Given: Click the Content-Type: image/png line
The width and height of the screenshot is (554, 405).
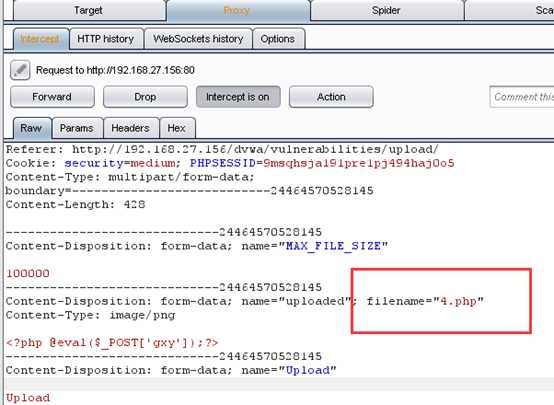Looking at the screenshot, I should point(90,315).
